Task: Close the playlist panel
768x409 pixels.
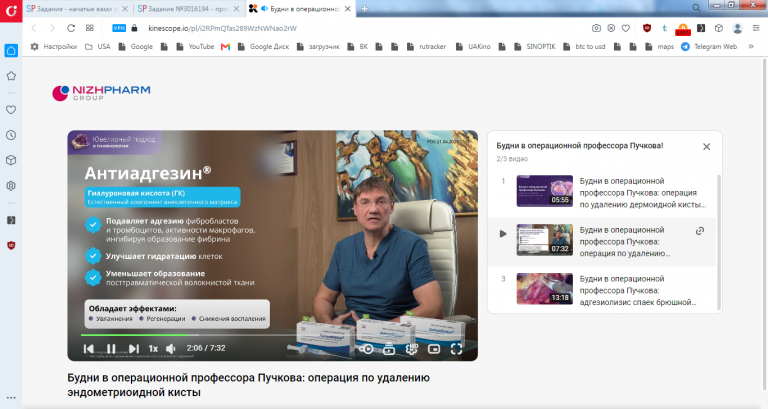Action: tap(706, 146)
